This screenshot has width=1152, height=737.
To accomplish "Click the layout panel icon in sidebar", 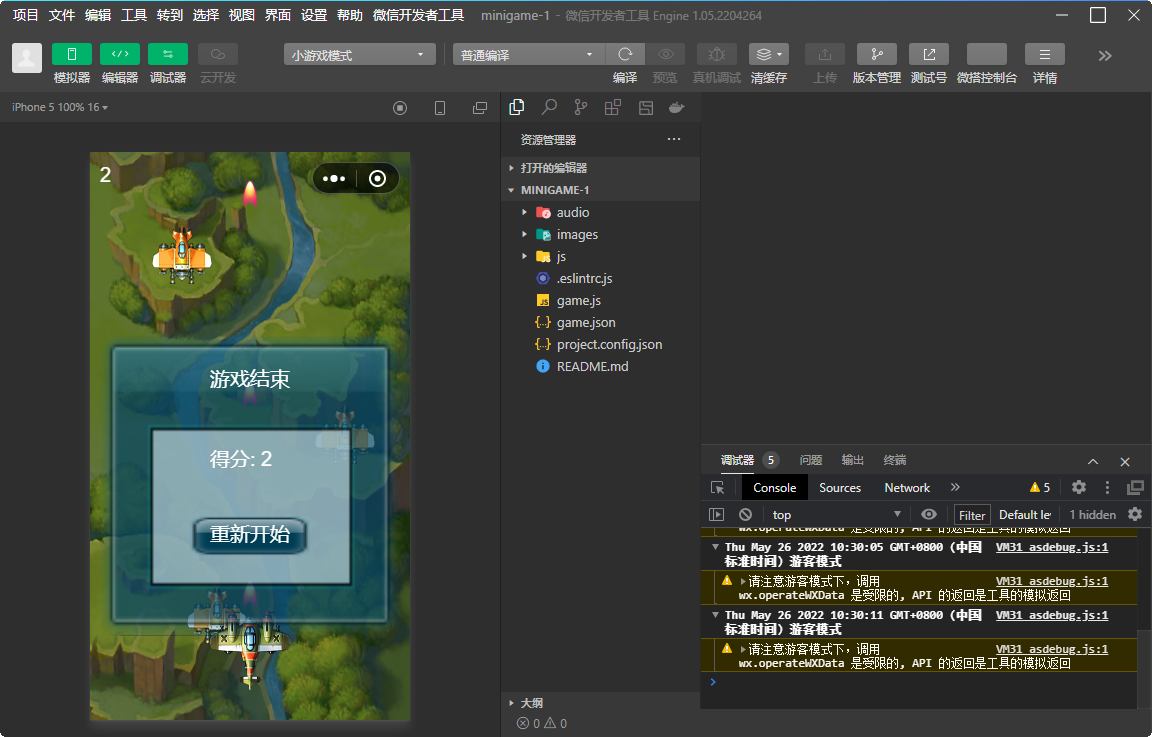I will tap(646, 108).
